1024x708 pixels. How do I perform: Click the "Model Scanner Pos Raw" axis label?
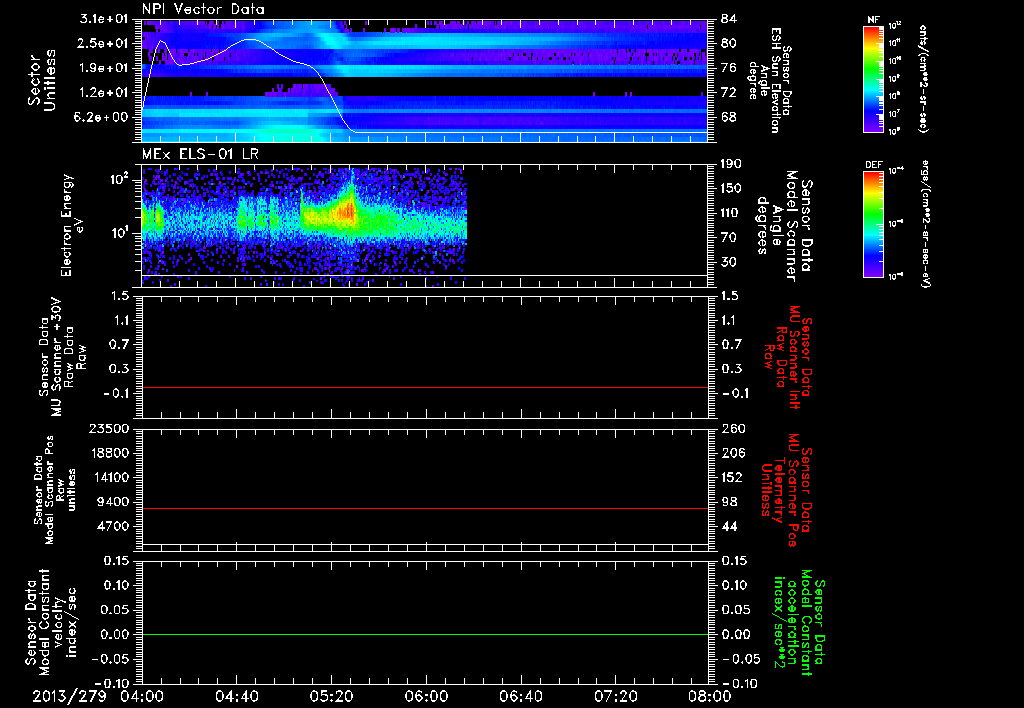pyautogui.click(x=55, y=490)
